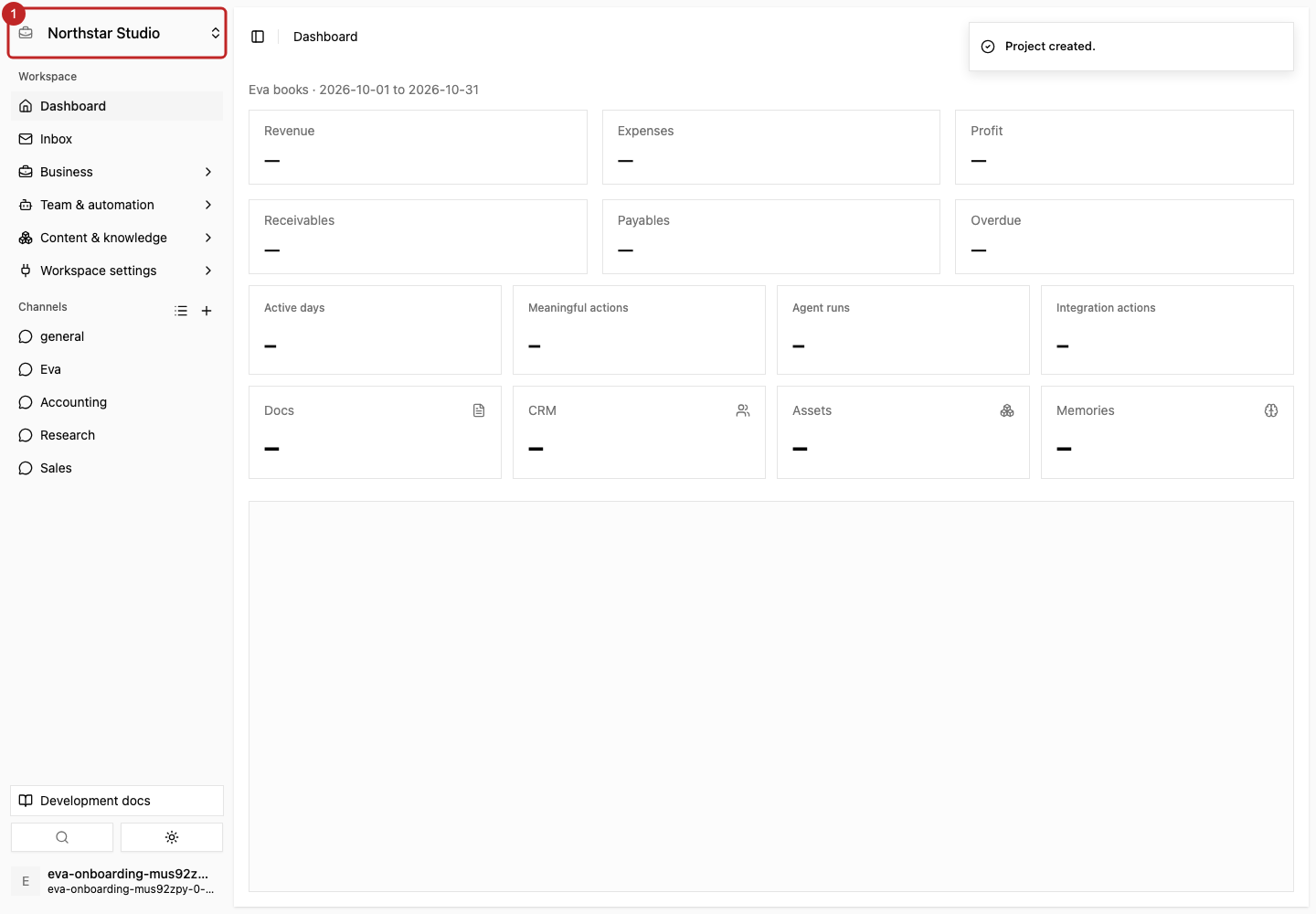Image resolution: width=1316 pixels, height=914 pixels.
Task: Click the Sales channel bubble icon
Action: click(x=26, y=468)
